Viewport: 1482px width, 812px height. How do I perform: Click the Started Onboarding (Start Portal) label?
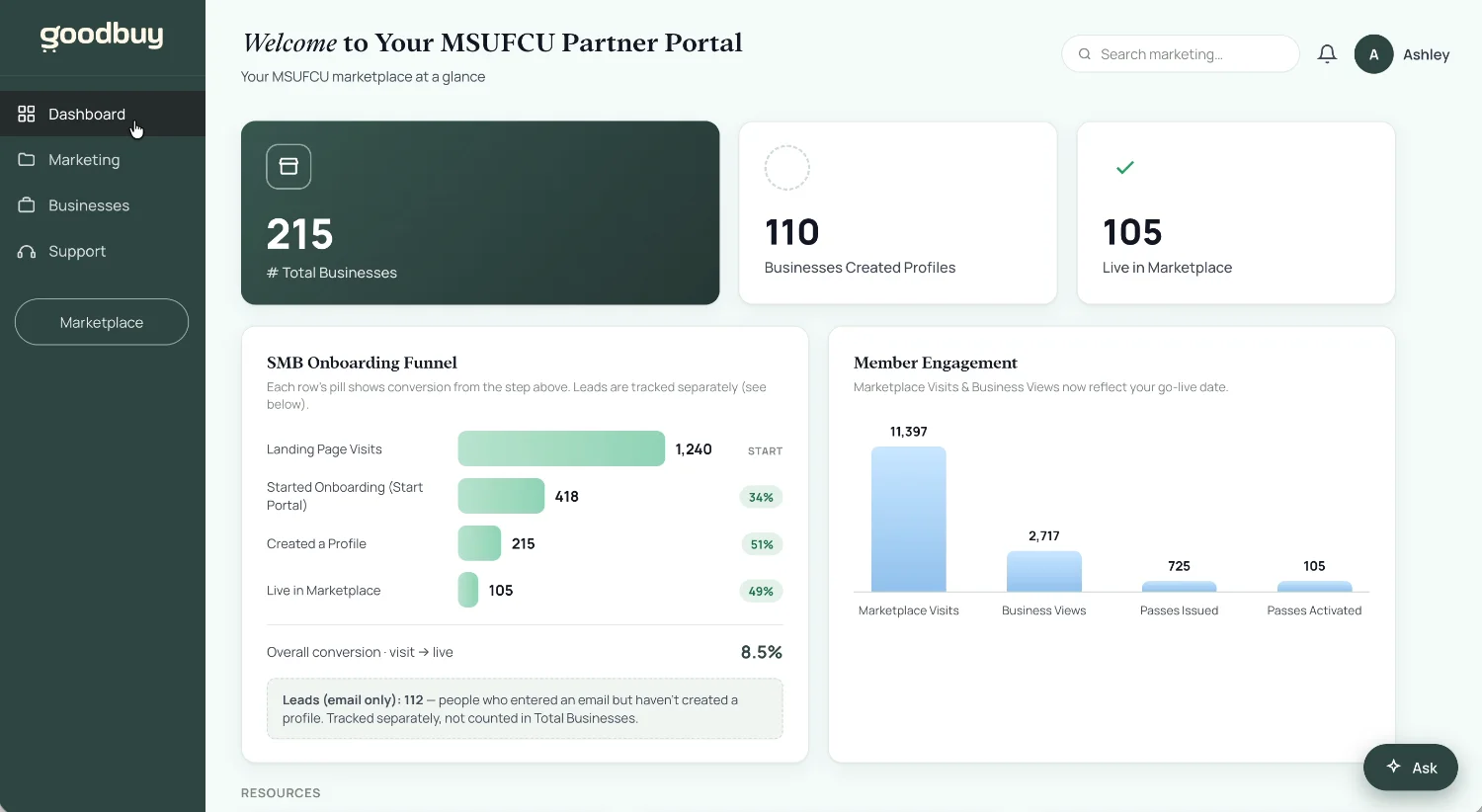(x=345, y=496)
